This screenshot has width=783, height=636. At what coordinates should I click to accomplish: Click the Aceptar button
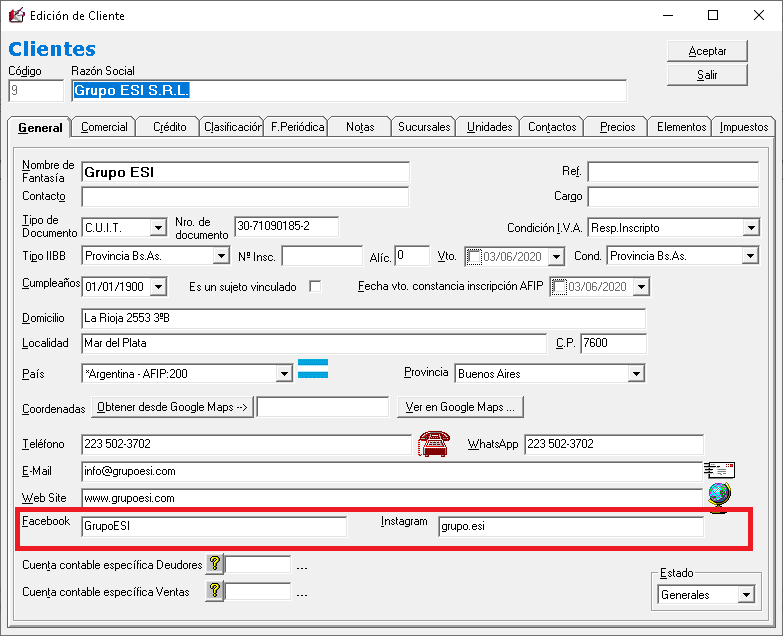point(707,51)
